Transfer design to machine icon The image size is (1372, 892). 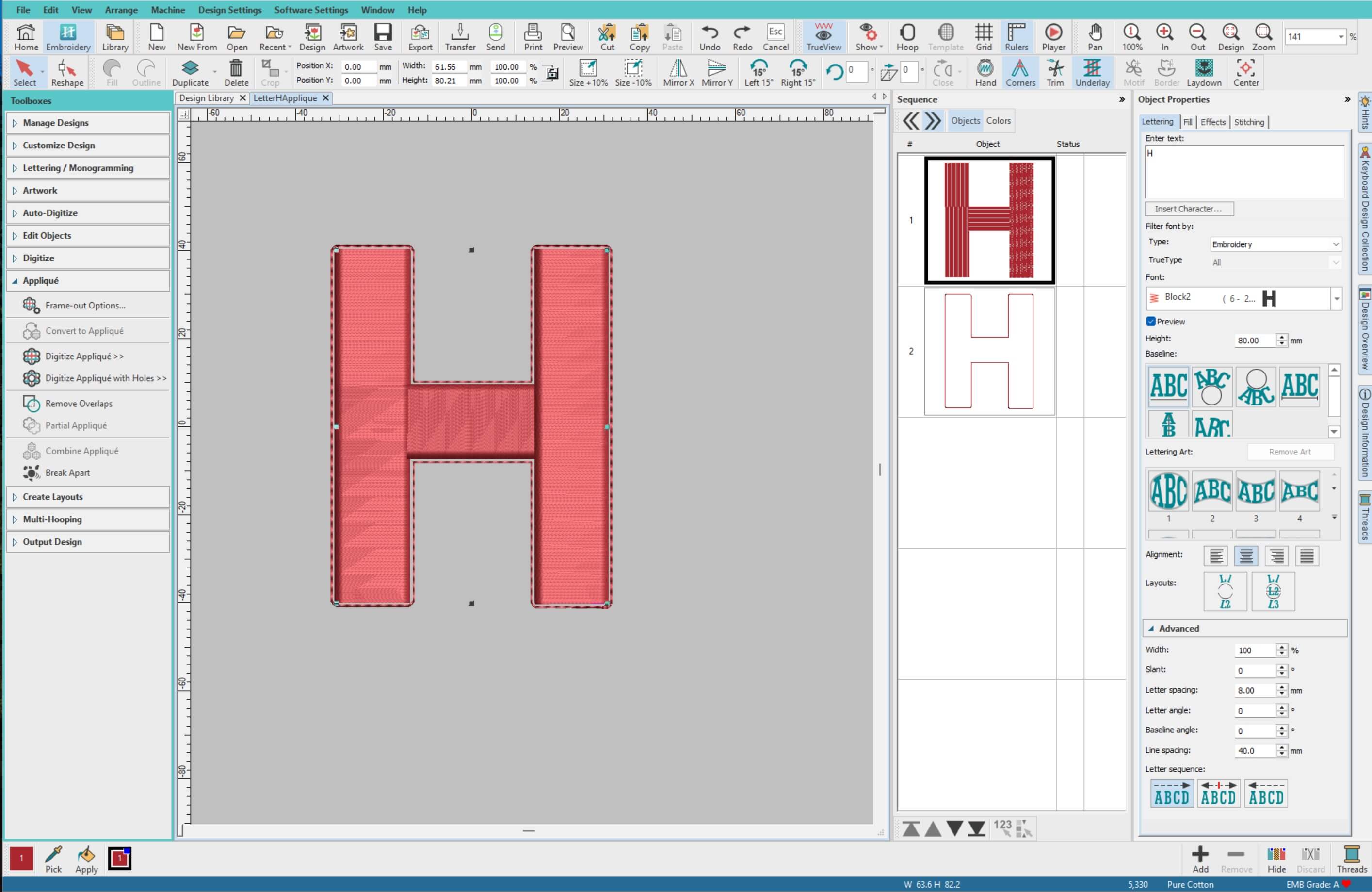coord(459,37)
